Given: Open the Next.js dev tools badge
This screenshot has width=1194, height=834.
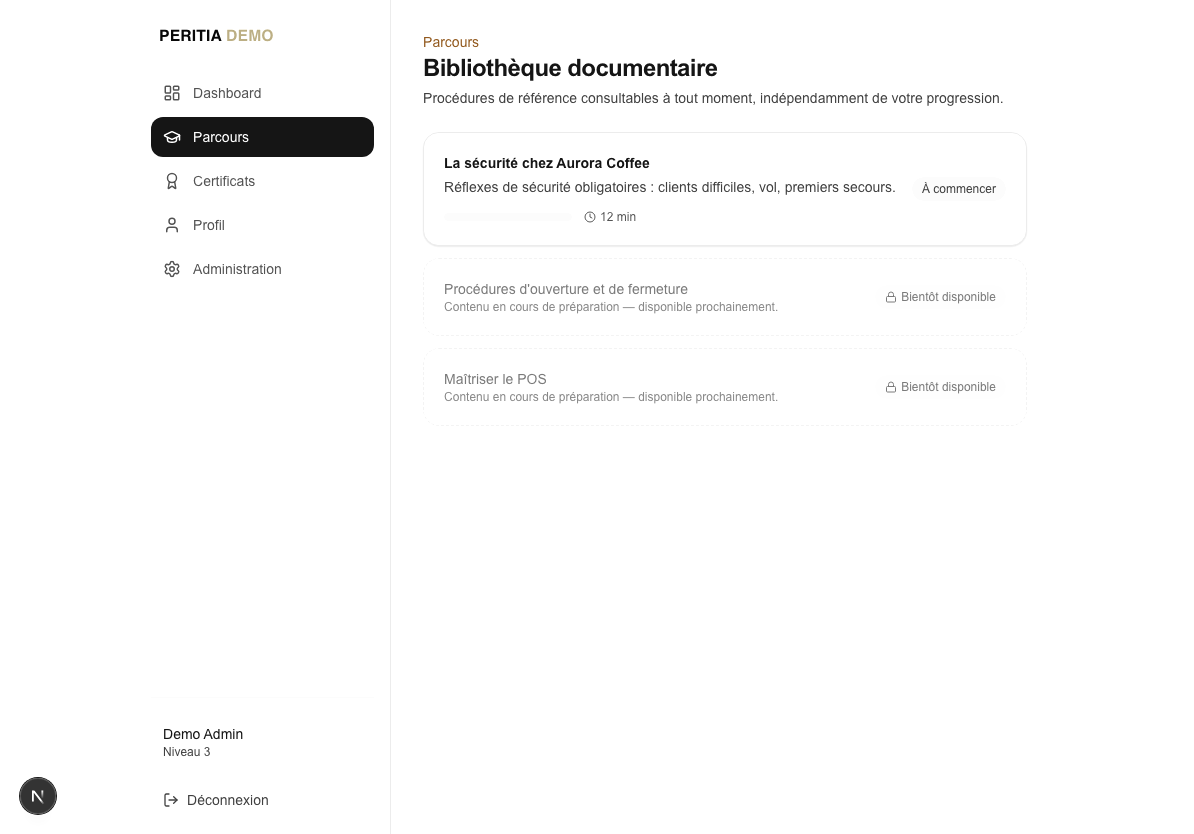Looking at the screenshot, I should click(x=38, y=796).
